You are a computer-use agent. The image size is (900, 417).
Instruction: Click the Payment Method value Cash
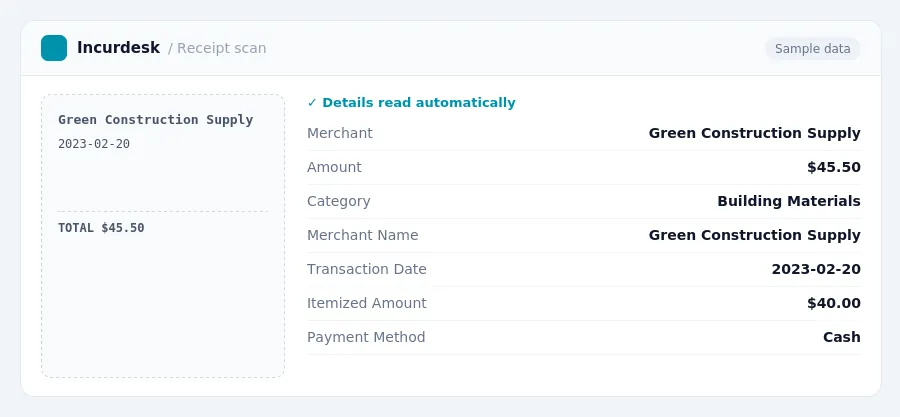pyautogui.click(x=841, y=337)
